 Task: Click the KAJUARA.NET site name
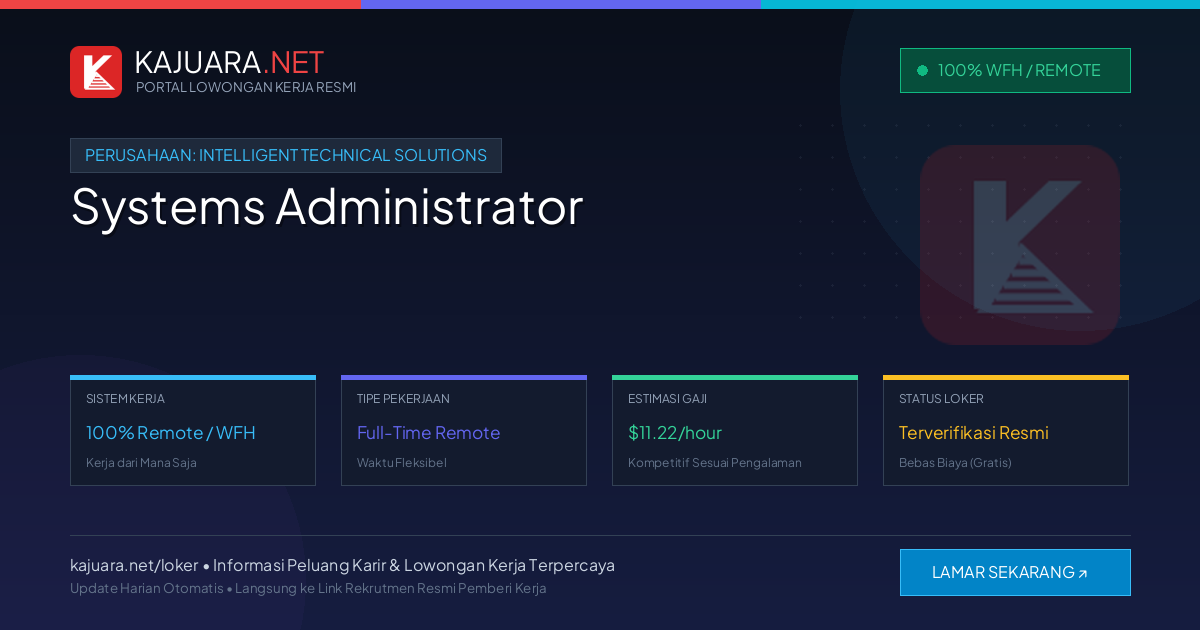click(229, 62)
